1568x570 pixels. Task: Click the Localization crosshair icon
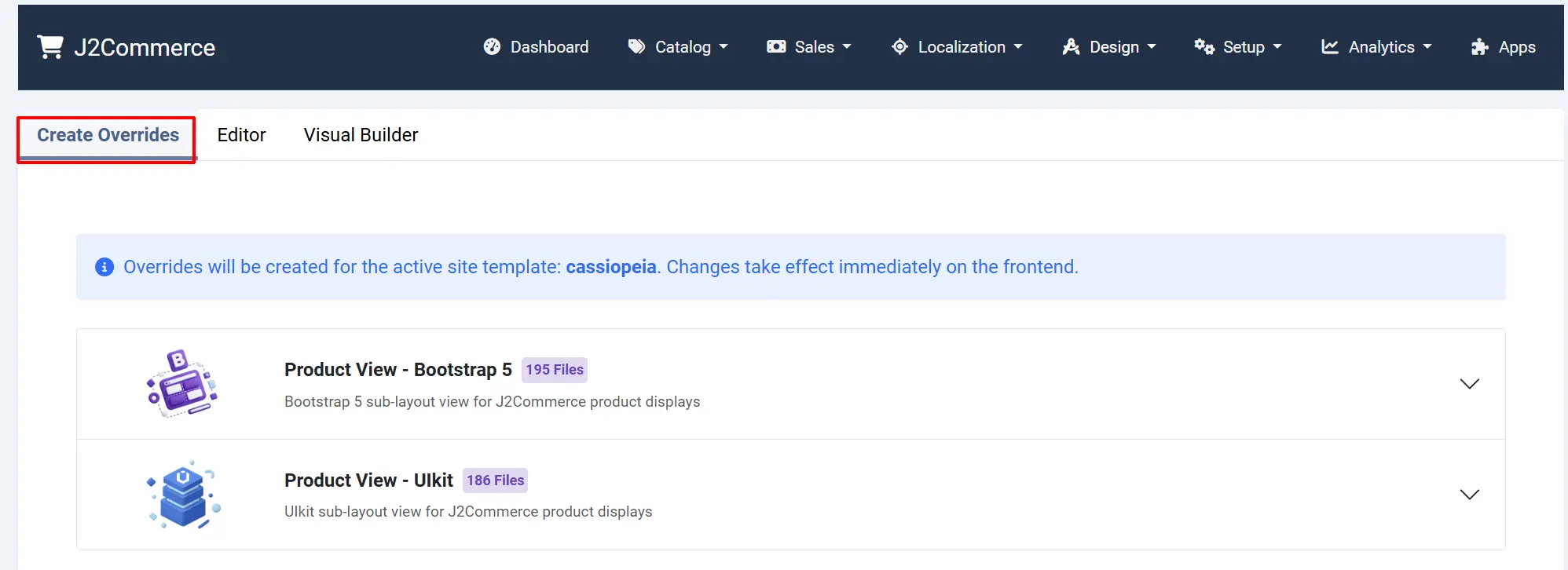(899, 47)
